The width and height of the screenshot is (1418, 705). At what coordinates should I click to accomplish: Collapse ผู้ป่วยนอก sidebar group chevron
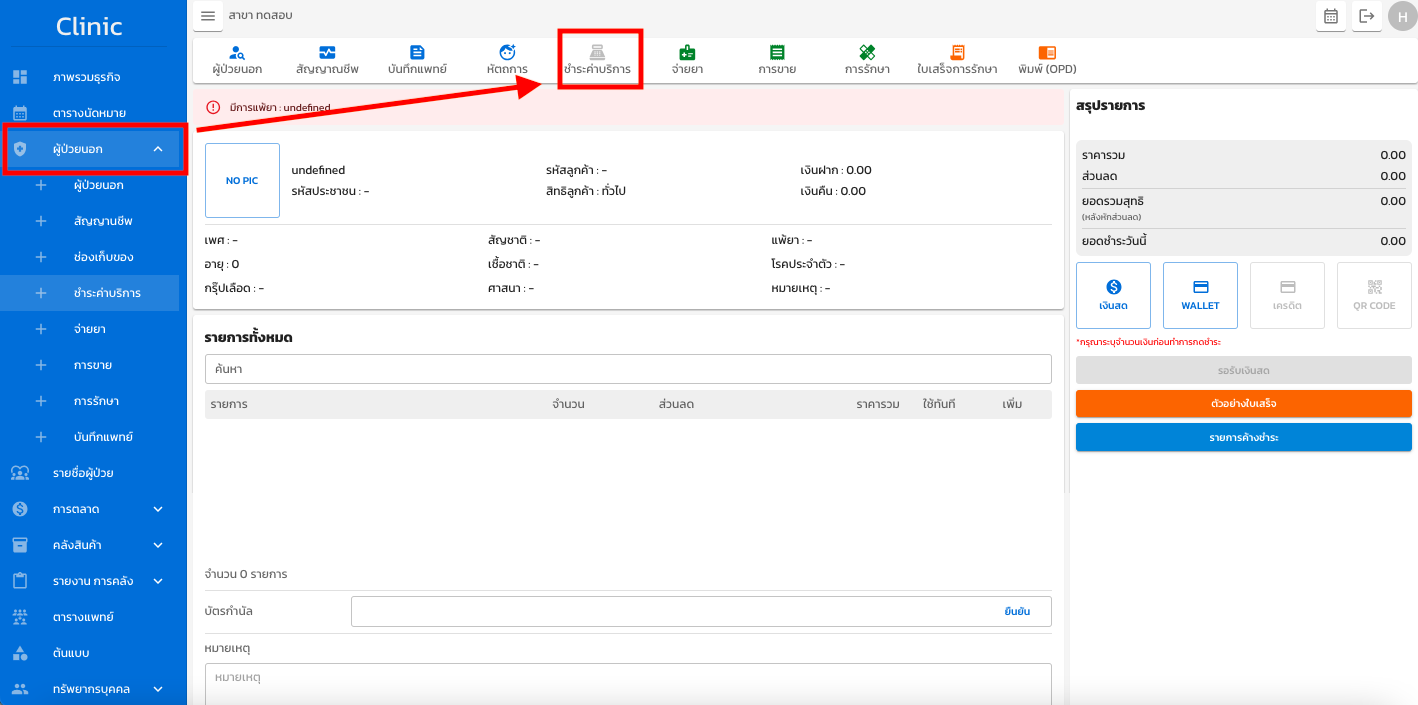click(x=158, y=149)
